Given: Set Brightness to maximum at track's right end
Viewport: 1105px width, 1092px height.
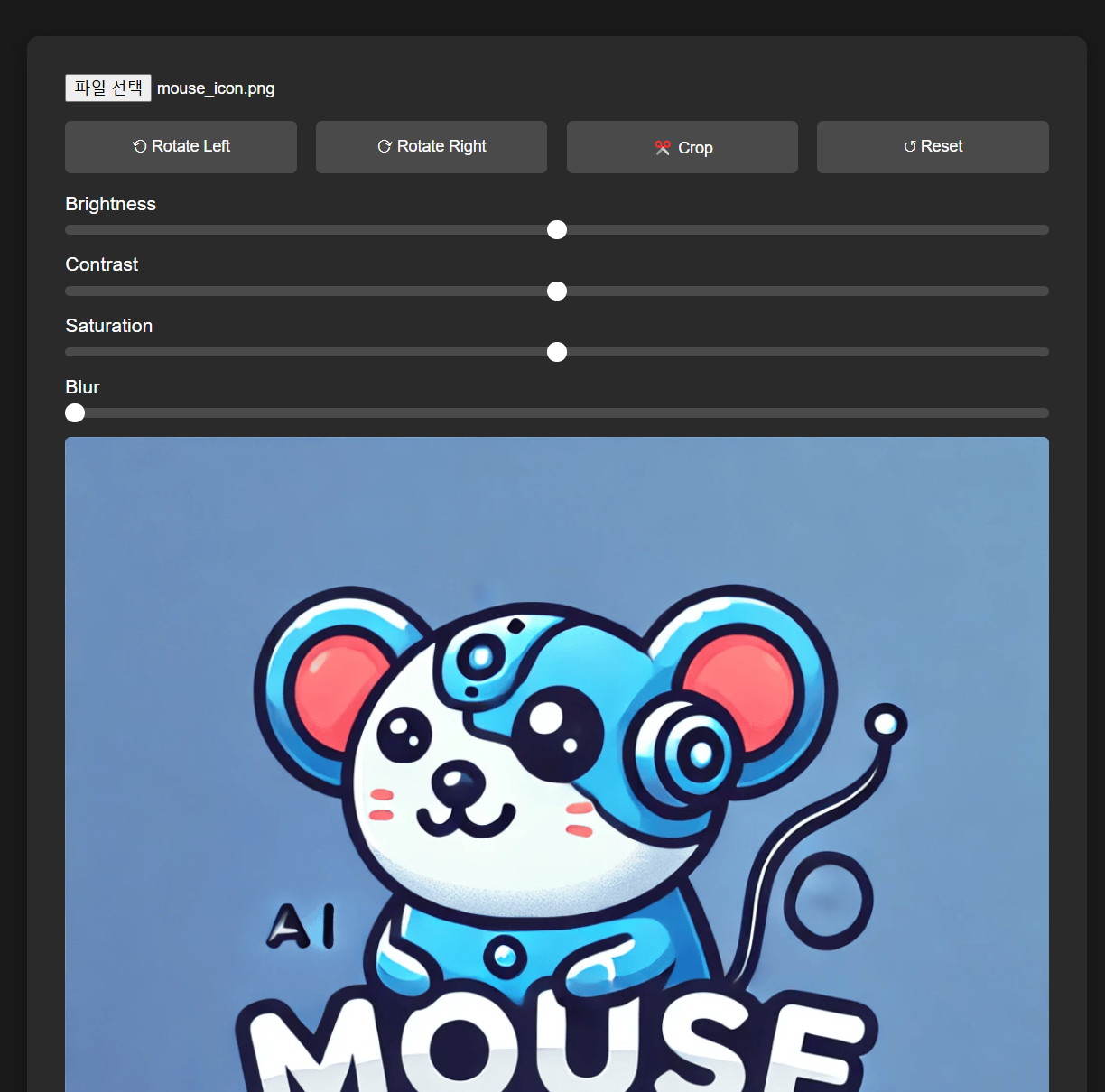Looking at the screenshot, I should pyautogui.click(x=1044, y=230).
